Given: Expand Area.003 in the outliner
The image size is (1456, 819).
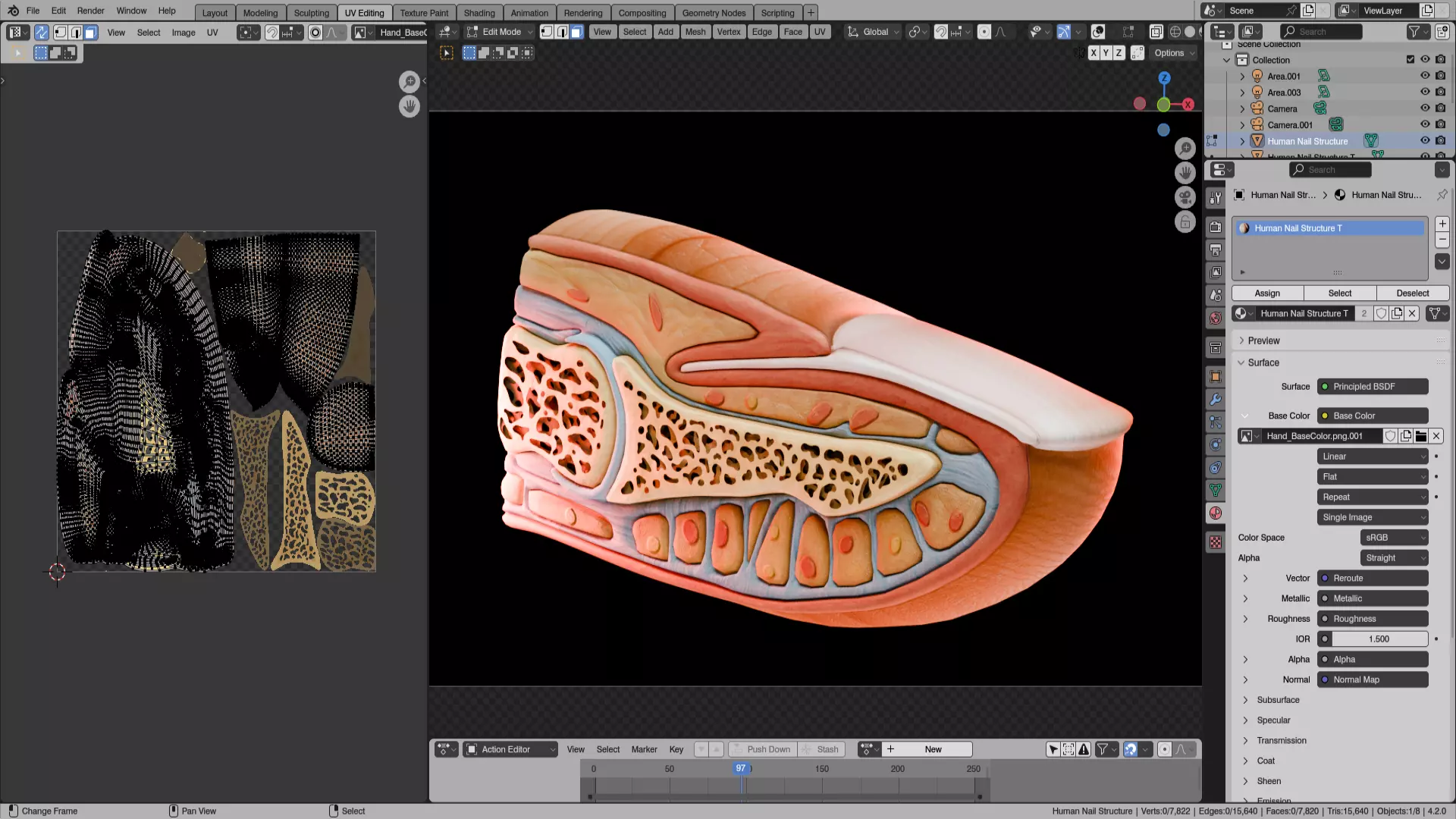Looking at the screenshot, I should tap(1242, 93).
